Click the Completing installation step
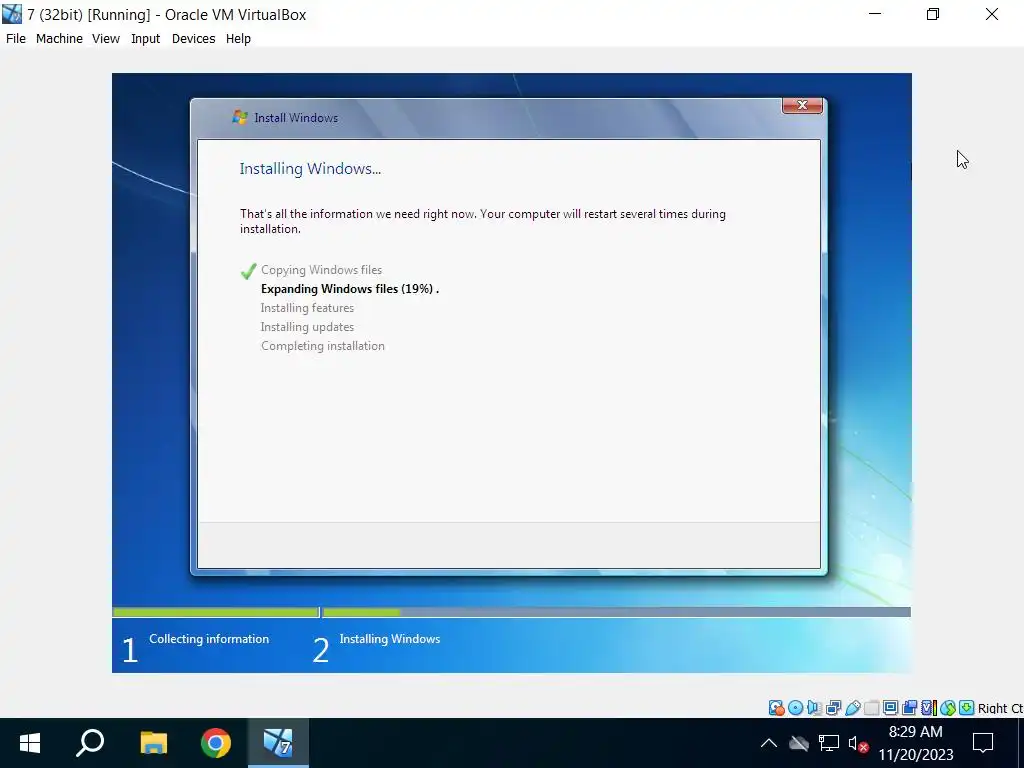1024x768 pixels. [323, 345]
